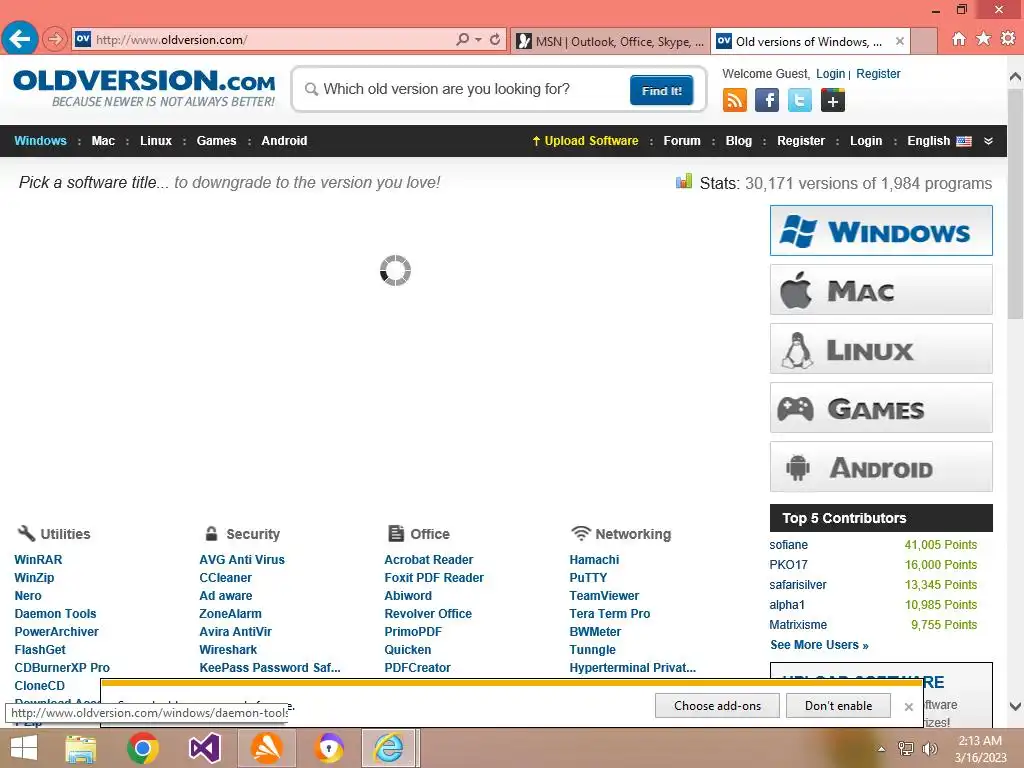The image size is (1024, 768).
Task: Click the Linux nav menu item
Action: click(x=156, y=140)
